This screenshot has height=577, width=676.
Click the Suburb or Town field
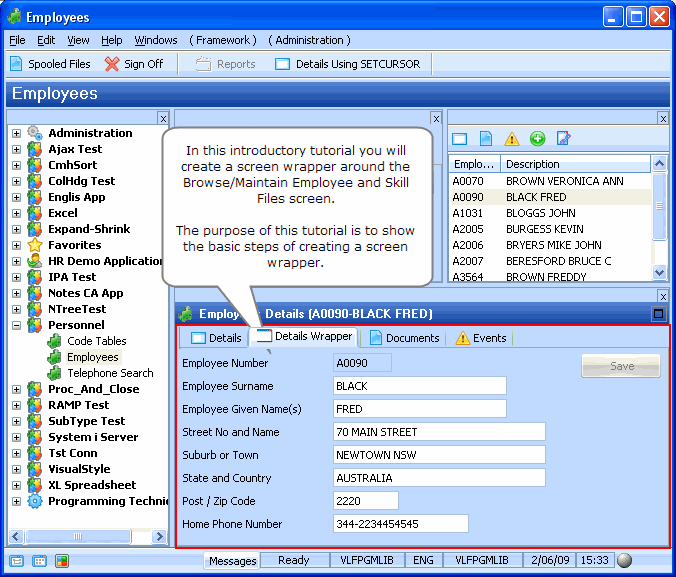pos(439,455)
